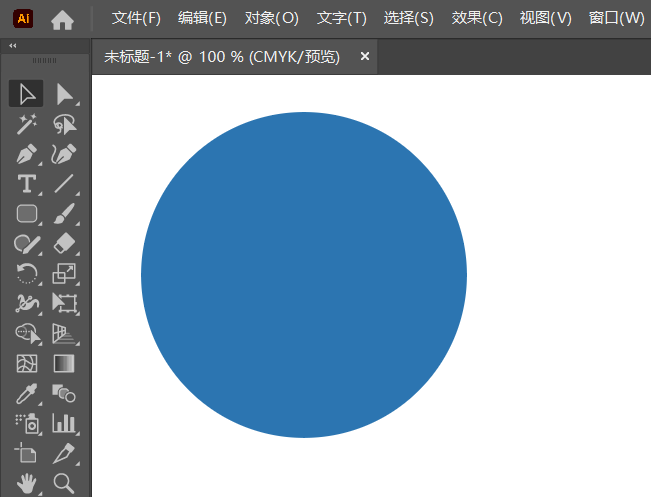The image size is (651, 497).
Task: Open the 文字(T) menu
Action: (342, 18)
